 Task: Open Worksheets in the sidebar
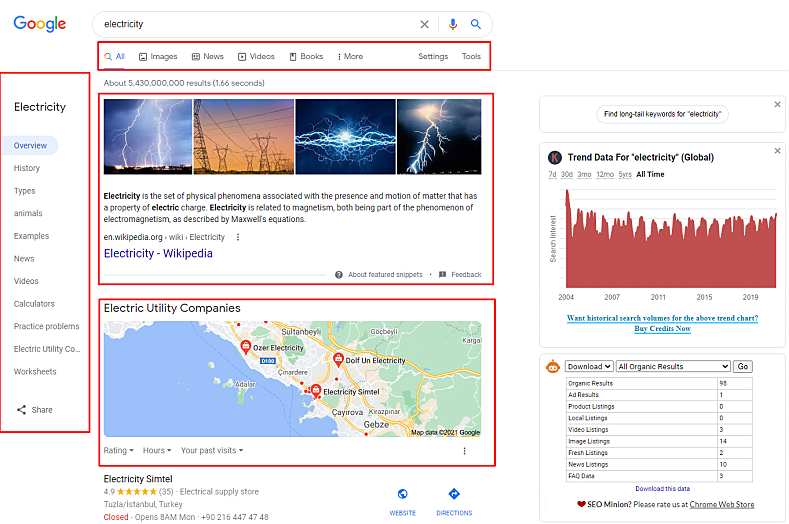pyautogui.click(x=35, y=372)
